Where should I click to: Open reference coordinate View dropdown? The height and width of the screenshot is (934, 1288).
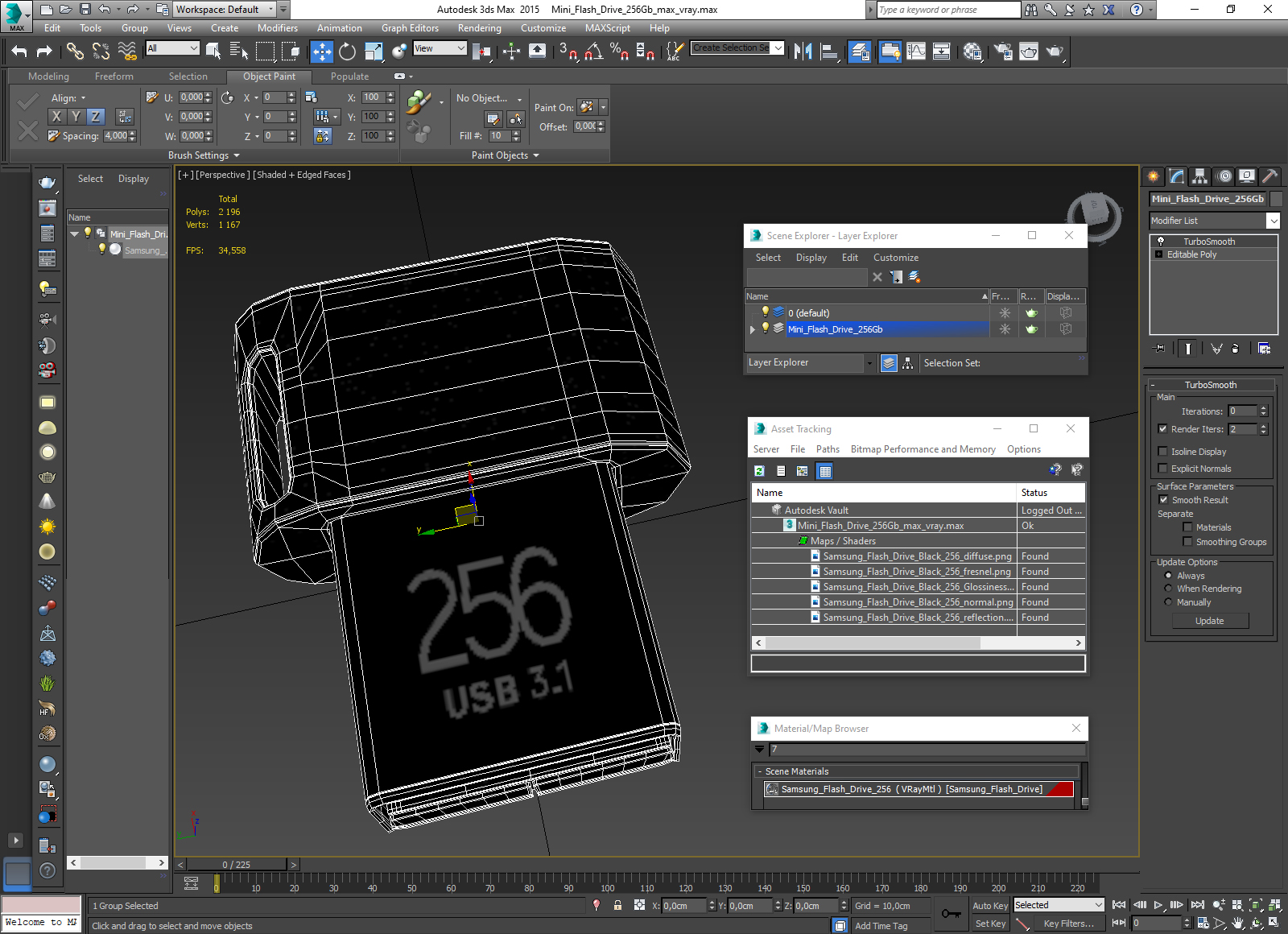(x=440, y=48)
